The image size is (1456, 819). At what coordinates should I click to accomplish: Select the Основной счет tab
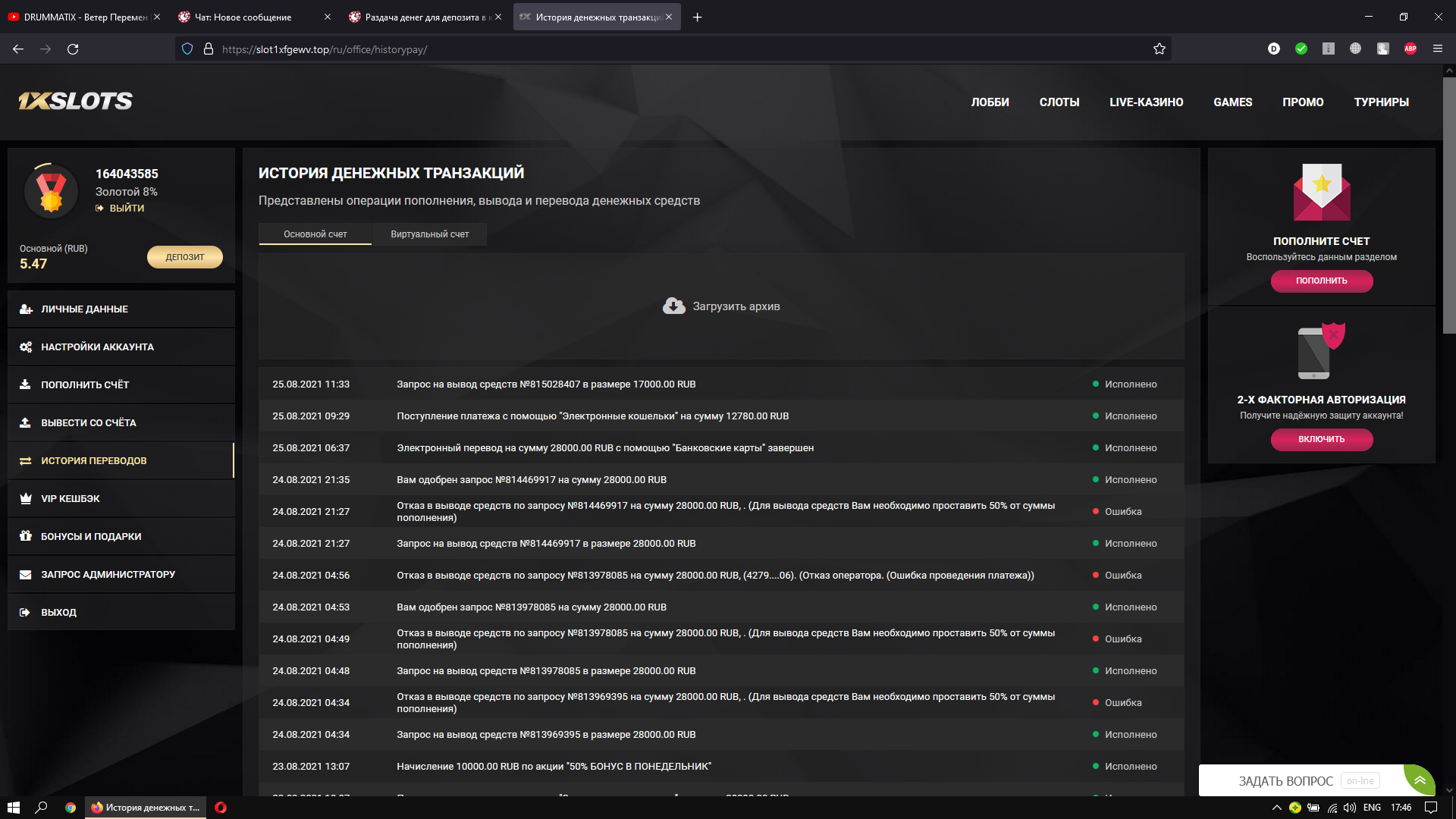click(315, 234)
